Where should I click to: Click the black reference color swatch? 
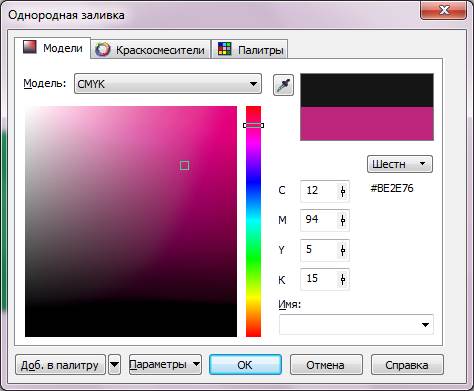367,90
